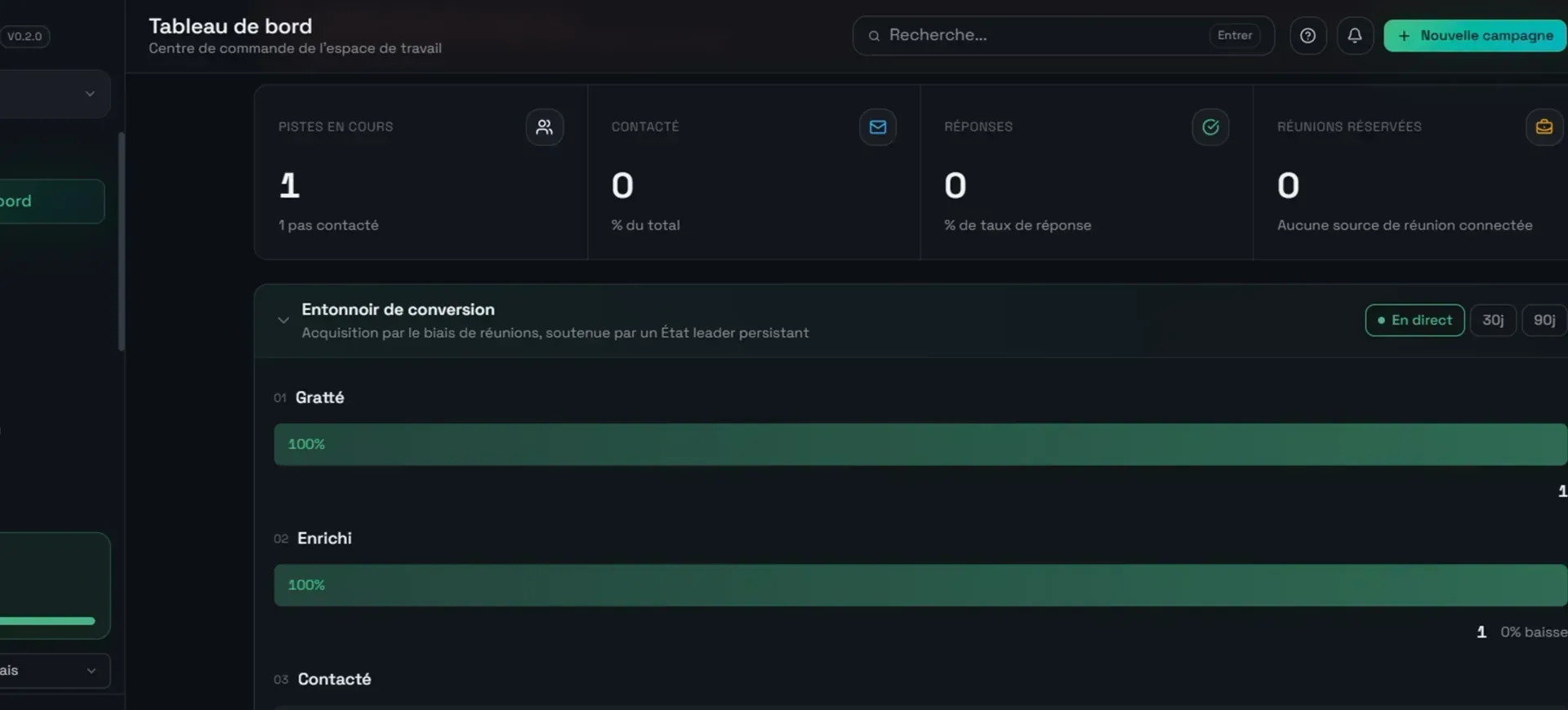The width and height of the screenshot is (1568, 710).
Task: Click the search magnifier icon
Action: 874,36
